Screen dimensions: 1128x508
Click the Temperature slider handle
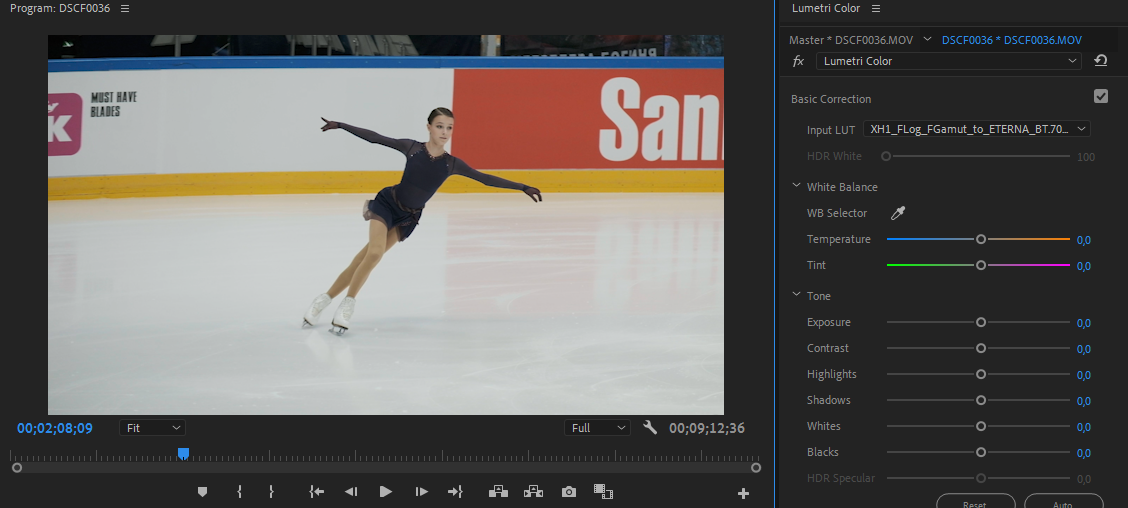pos(981,239)
